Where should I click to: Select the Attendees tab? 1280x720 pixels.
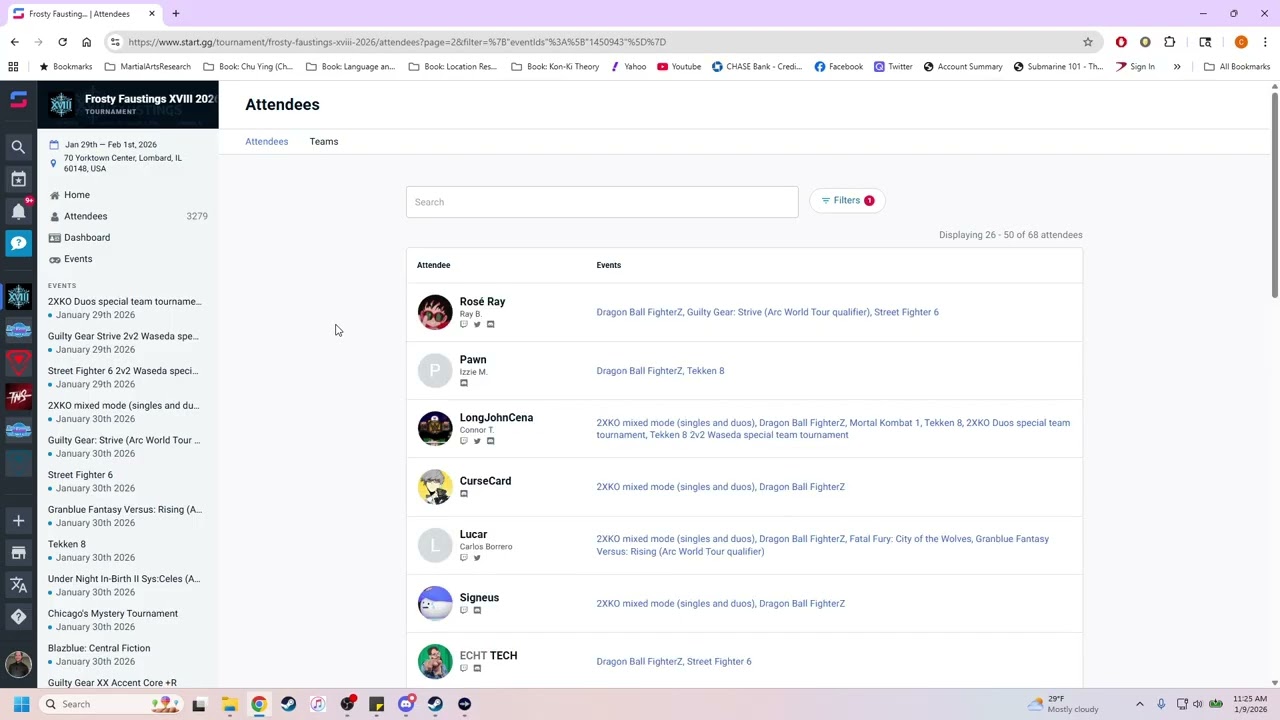[267, 142]
